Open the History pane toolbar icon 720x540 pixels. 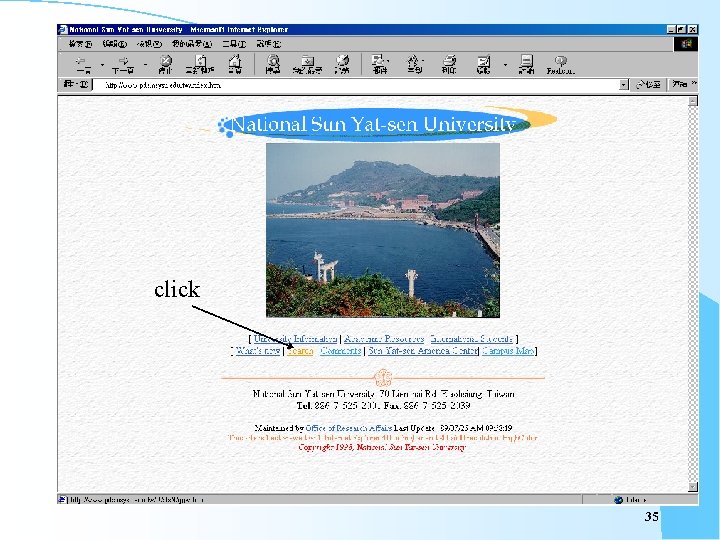point(342,64)
